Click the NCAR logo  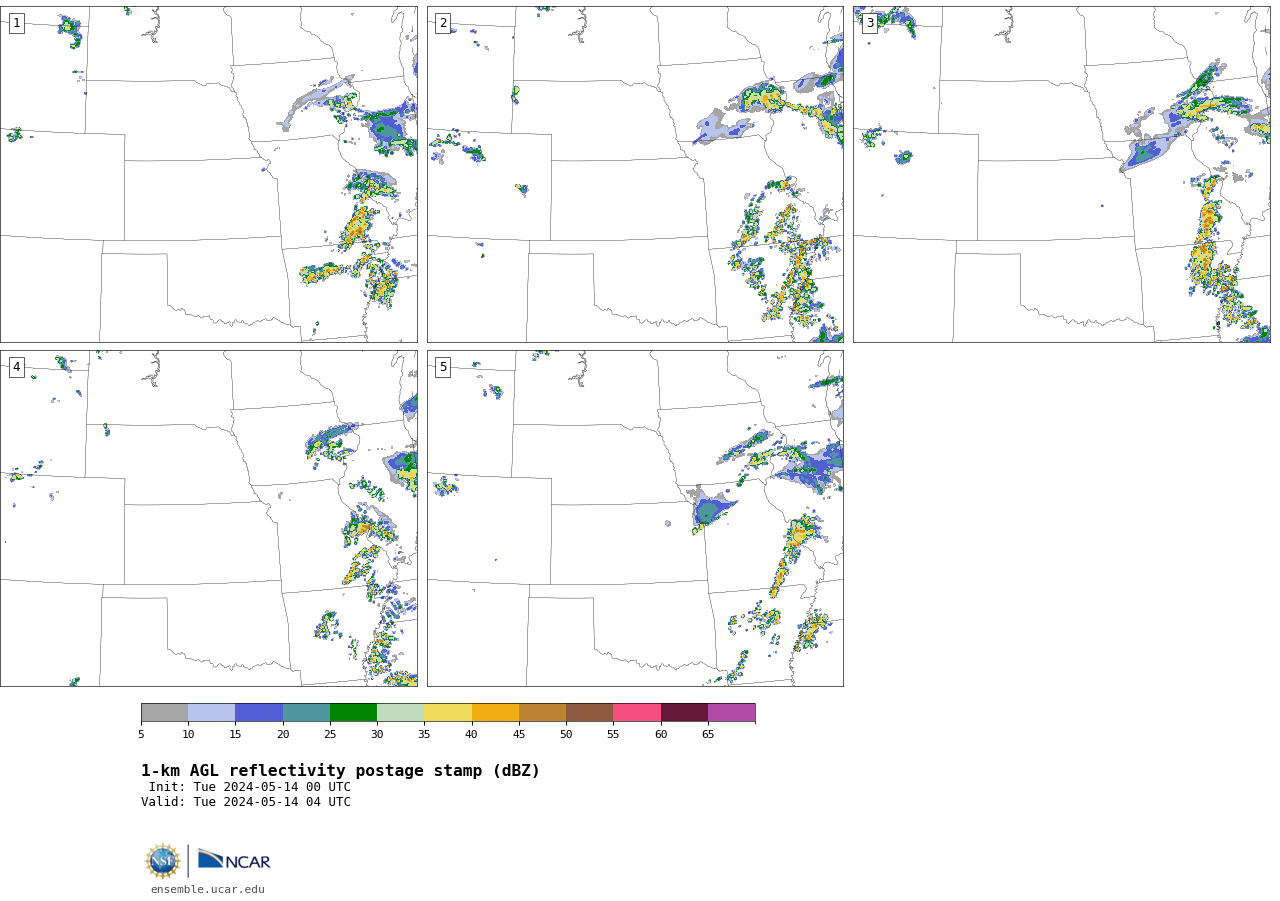(x=234, y=861)
